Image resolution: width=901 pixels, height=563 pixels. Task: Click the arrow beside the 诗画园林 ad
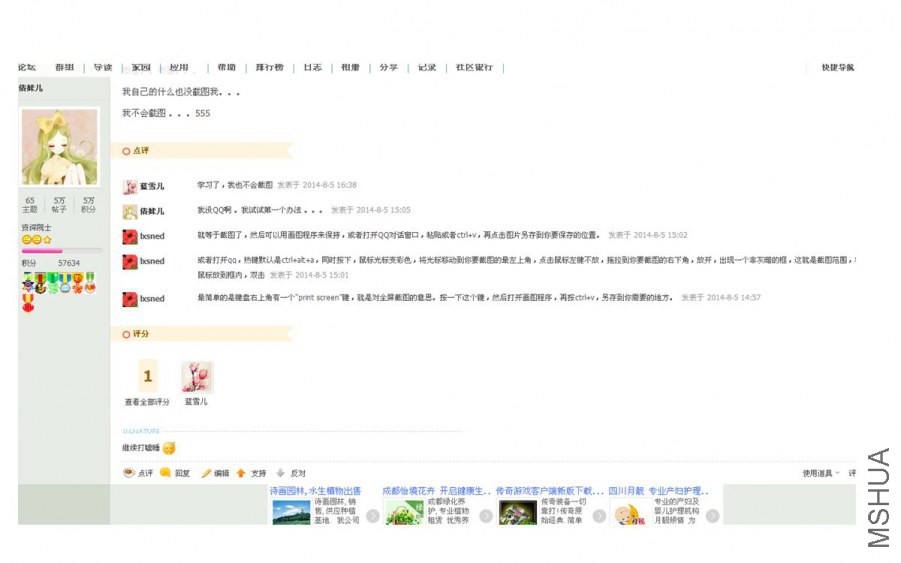372,516
